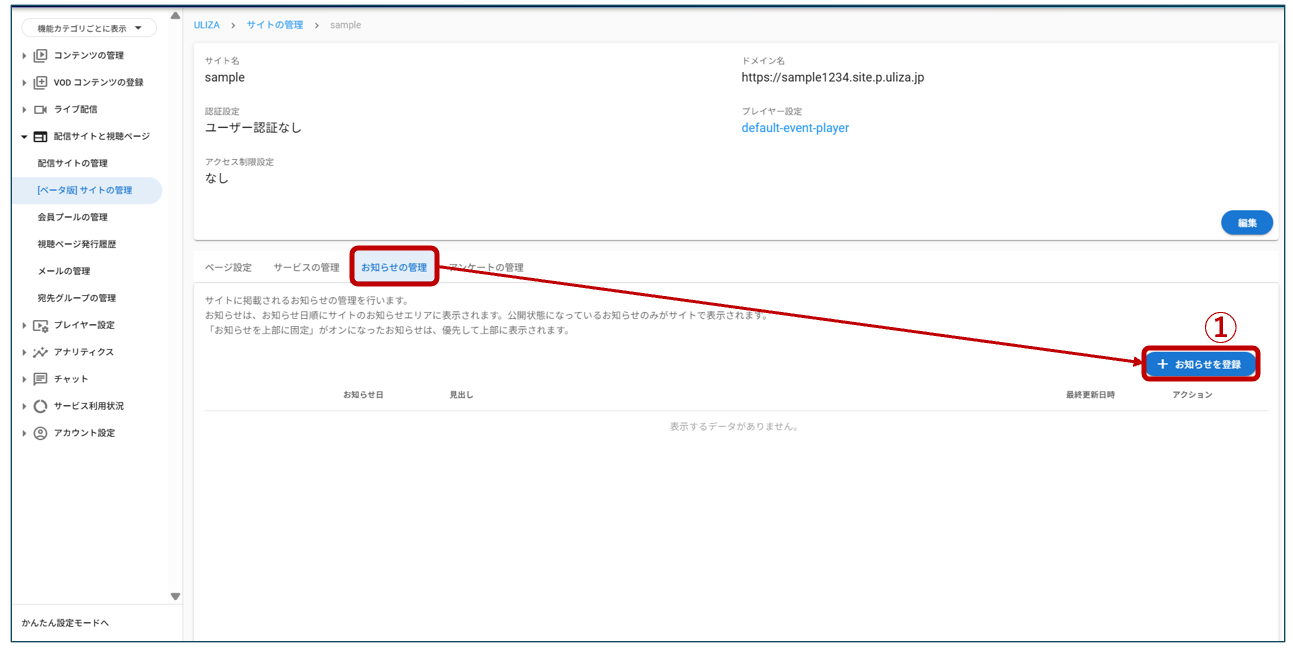Open the default-event-player link
This screenshot has height=648, width=1293.
[795, 128]
